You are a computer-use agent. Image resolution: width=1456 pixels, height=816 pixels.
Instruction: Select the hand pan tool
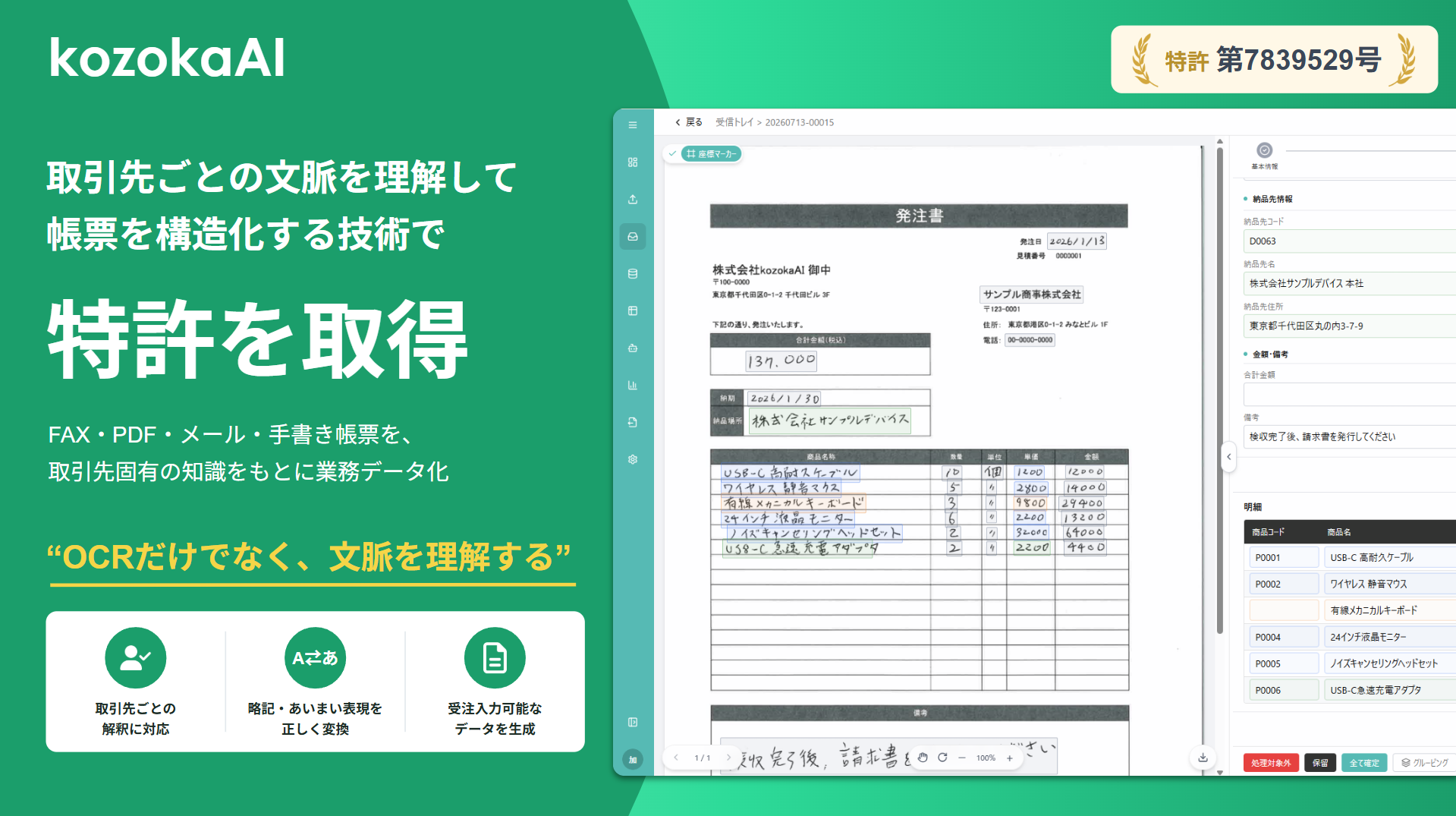[923, 758]
